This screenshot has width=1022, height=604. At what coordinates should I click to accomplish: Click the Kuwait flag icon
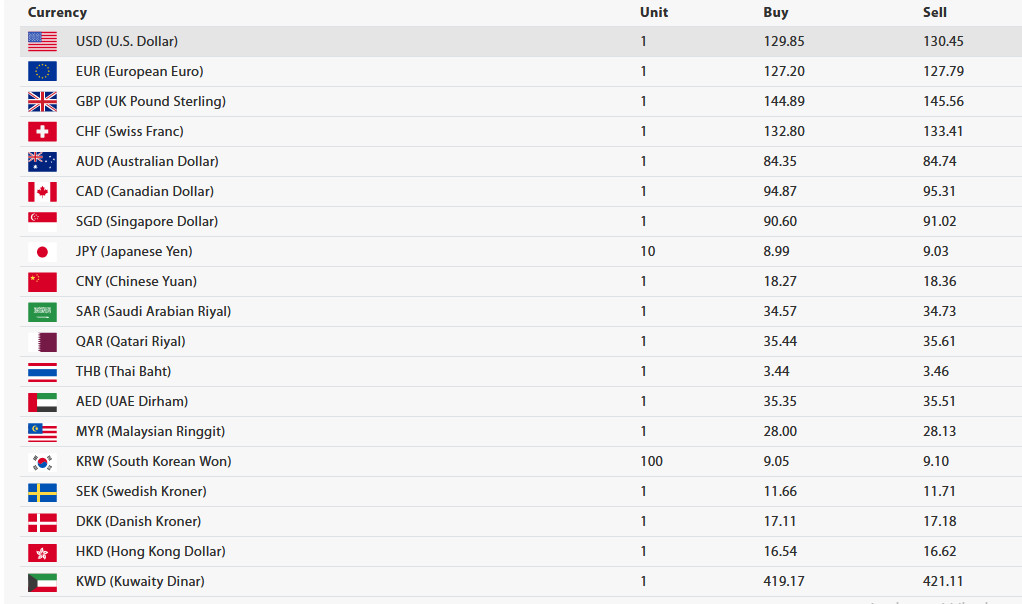pos(42,582)
